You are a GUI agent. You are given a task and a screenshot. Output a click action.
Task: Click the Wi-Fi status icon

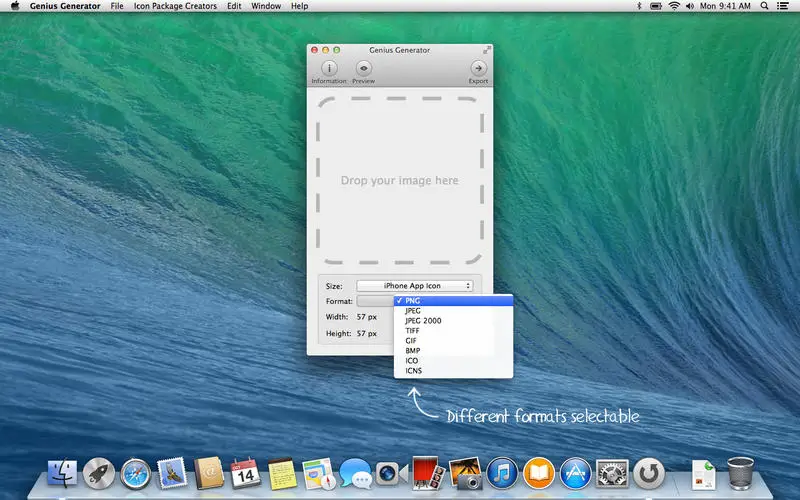pos(674,6)
